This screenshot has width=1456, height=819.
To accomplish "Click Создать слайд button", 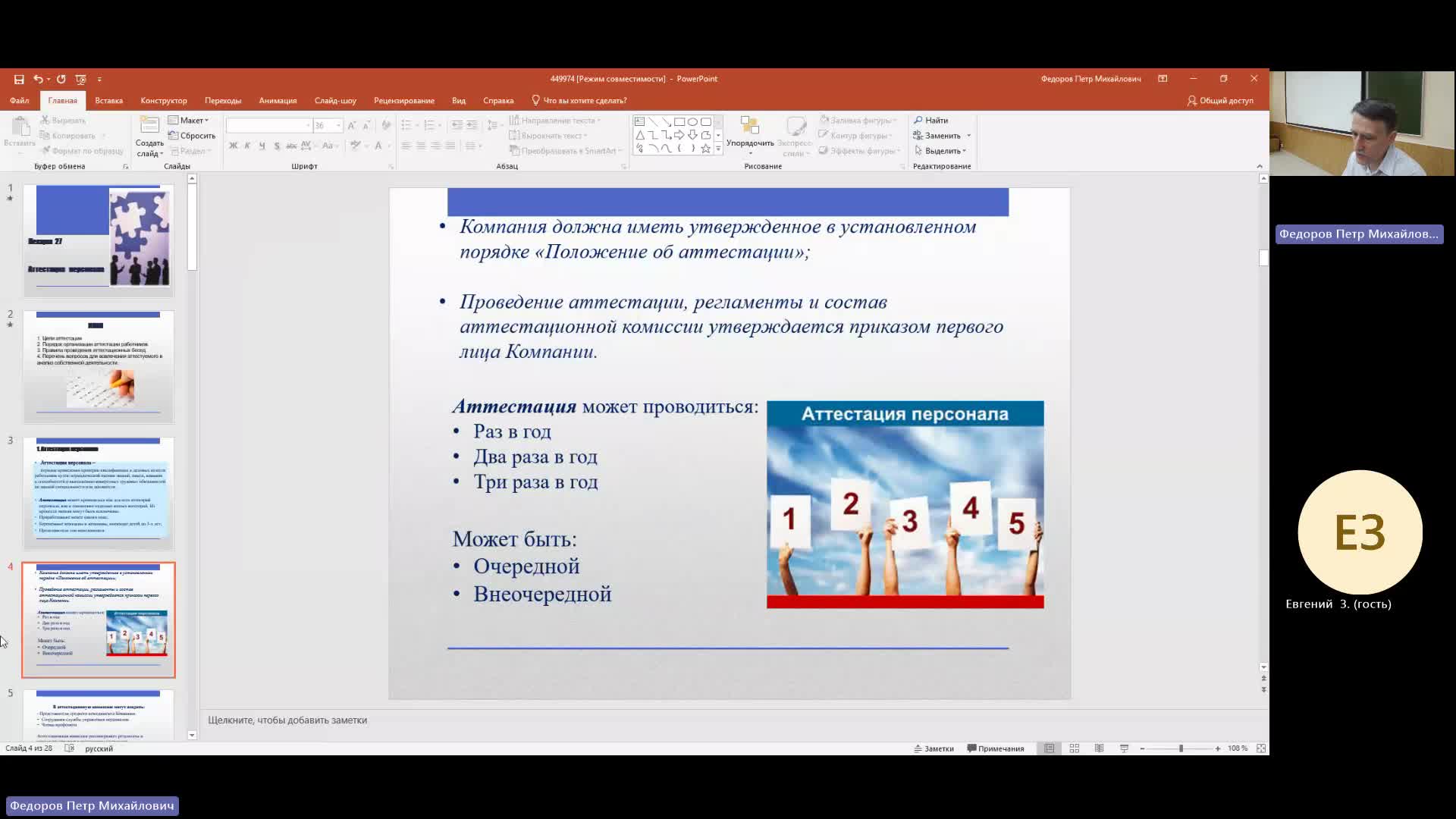I will tap(149, 136).
